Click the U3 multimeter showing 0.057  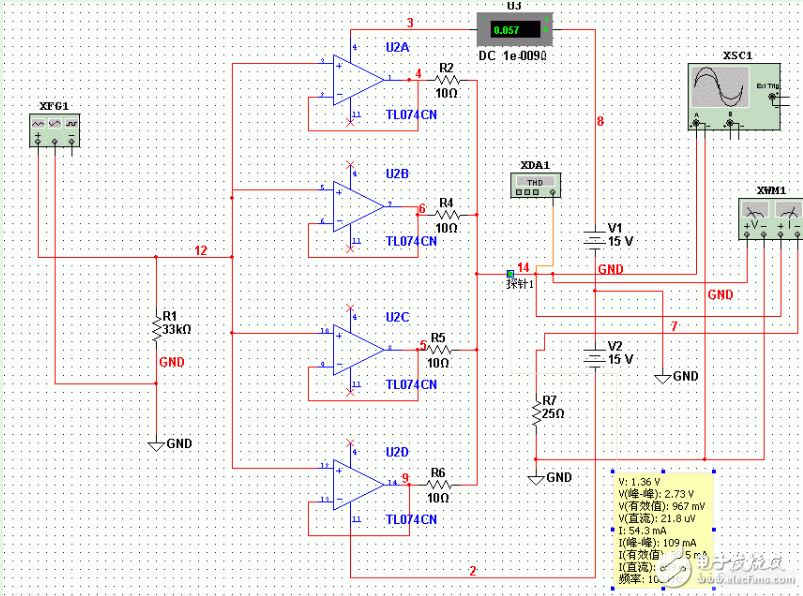516,28
